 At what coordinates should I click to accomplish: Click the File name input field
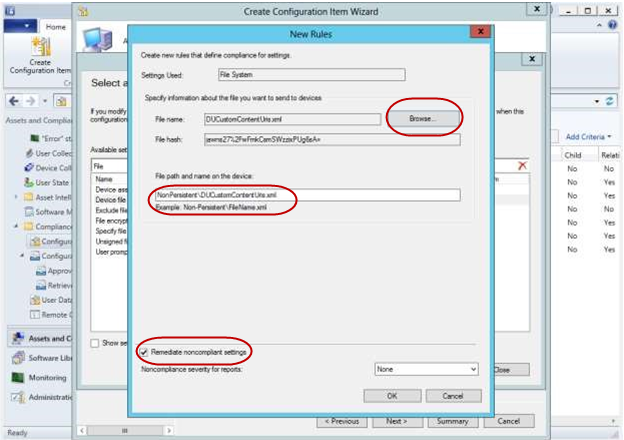(x=292, y=119)
